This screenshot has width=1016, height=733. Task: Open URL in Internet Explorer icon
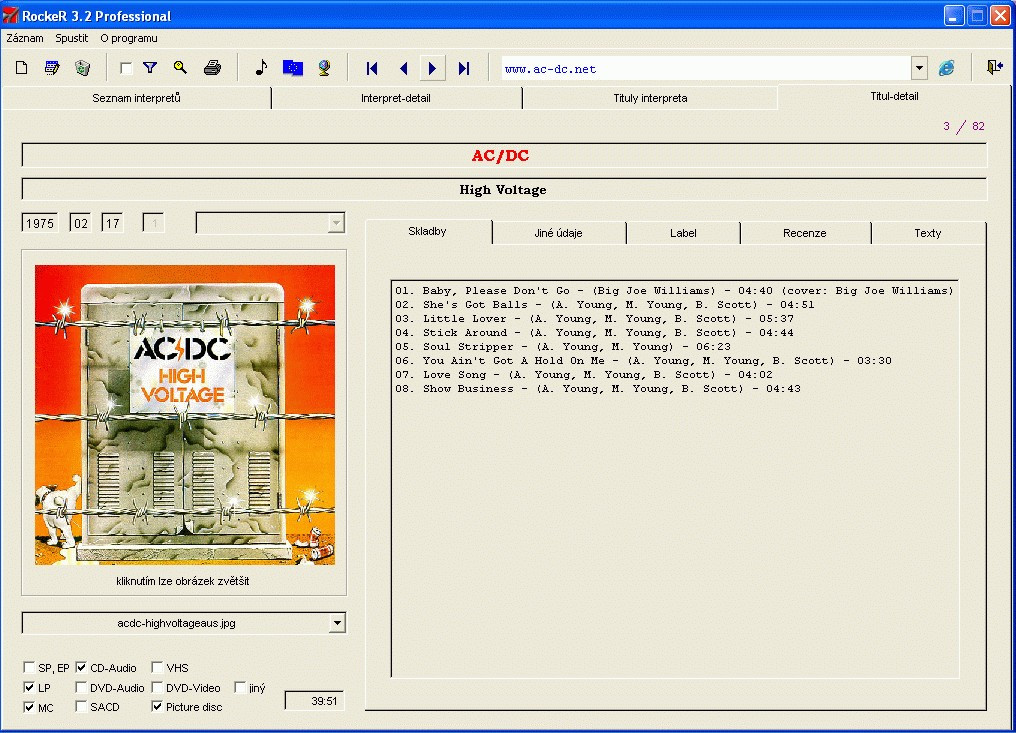tap(947, 67)
